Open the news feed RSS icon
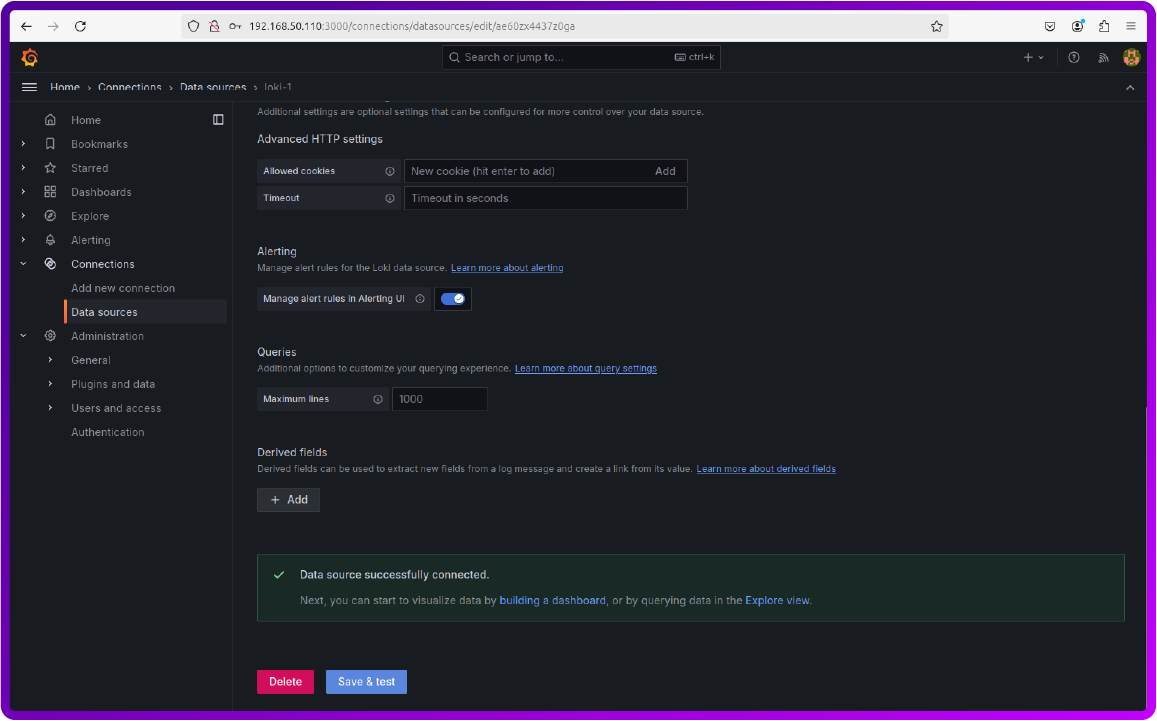The height and width of the screenshot is (721, 1157). (x=1103, y=58)
